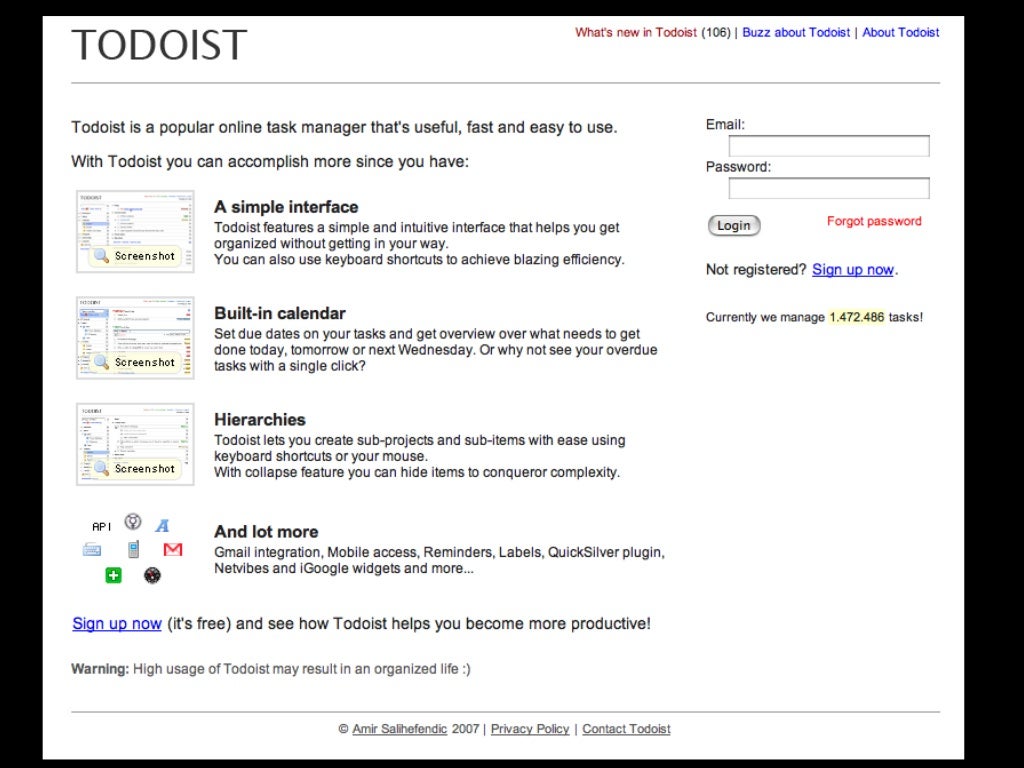Click the Forgot password link
The width and height of the screenshot is (1024, 768).
point(874,221)
